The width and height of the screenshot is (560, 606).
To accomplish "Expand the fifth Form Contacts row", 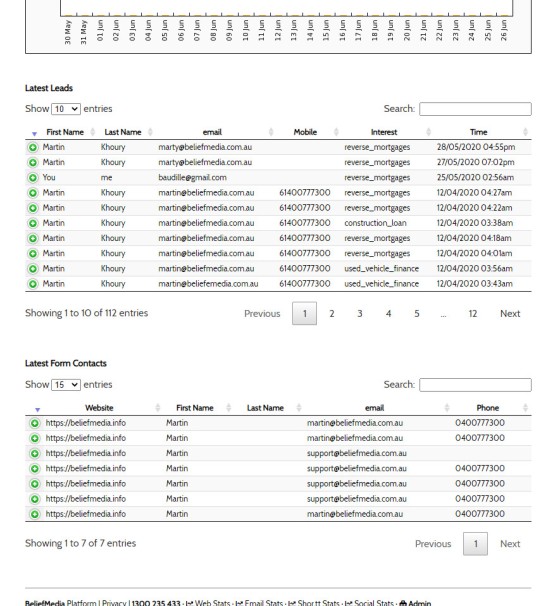I will pos(34,484).
